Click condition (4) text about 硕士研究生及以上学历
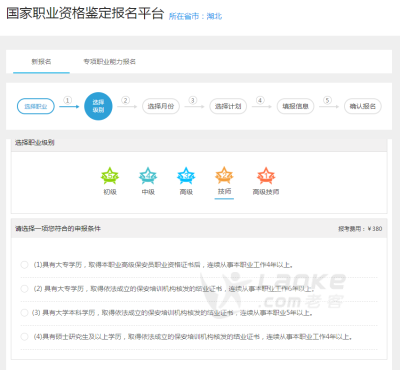Image resolution: width=400 pixels, height=370 pixels. tap(193, 337)
